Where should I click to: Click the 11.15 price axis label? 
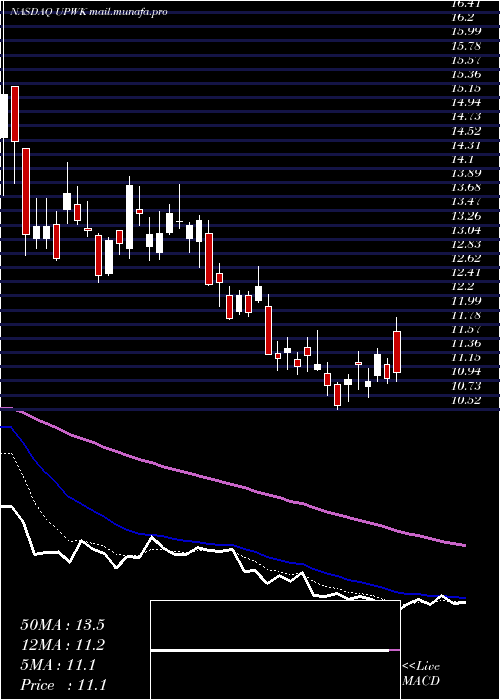466,357
